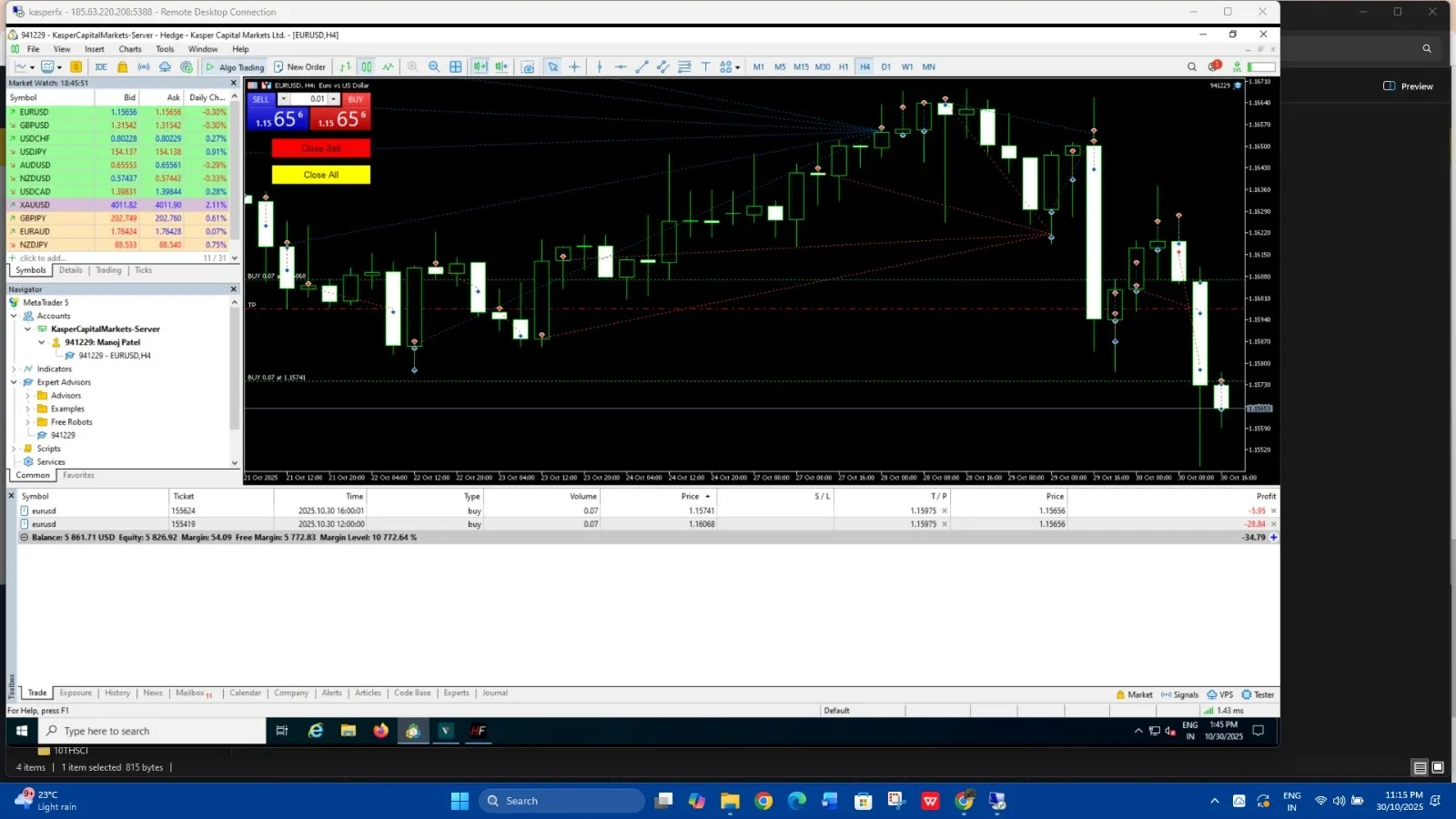Switch to the History tab
This screenshot has height=819, width=1456.
[117, 693]
